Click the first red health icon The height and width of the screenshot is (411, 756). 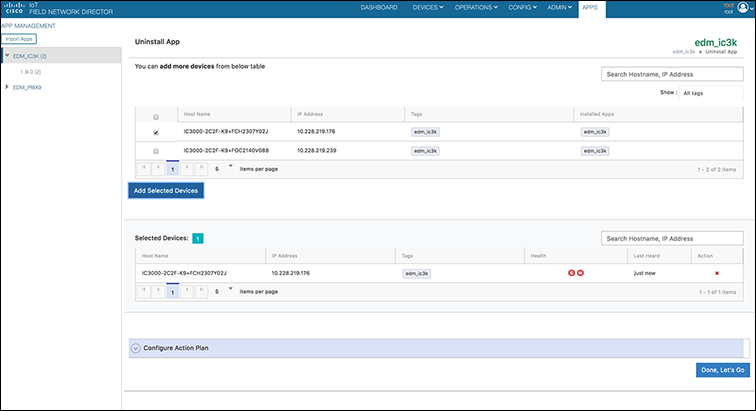click(571, 273)
